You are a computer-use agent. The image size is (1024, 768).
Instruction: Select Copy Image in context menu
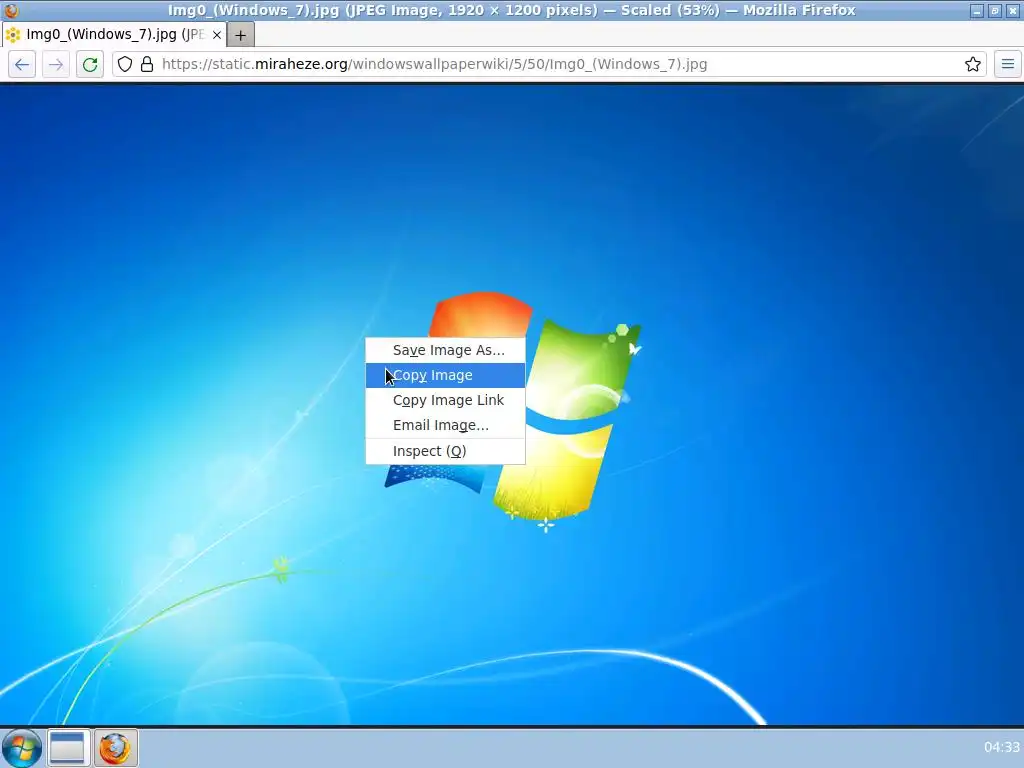pyautogui.click(x=445, y=376)
